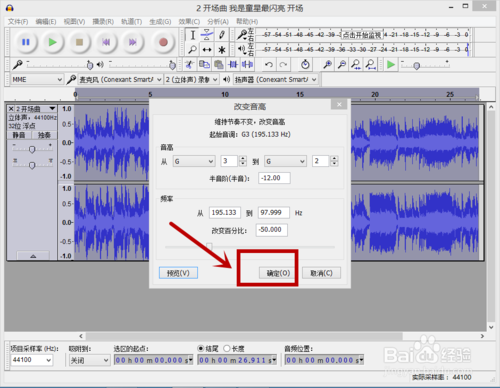Open the 2 (立体声) channels dropdown
Viewport: 500px width, 388px height.
192,80
